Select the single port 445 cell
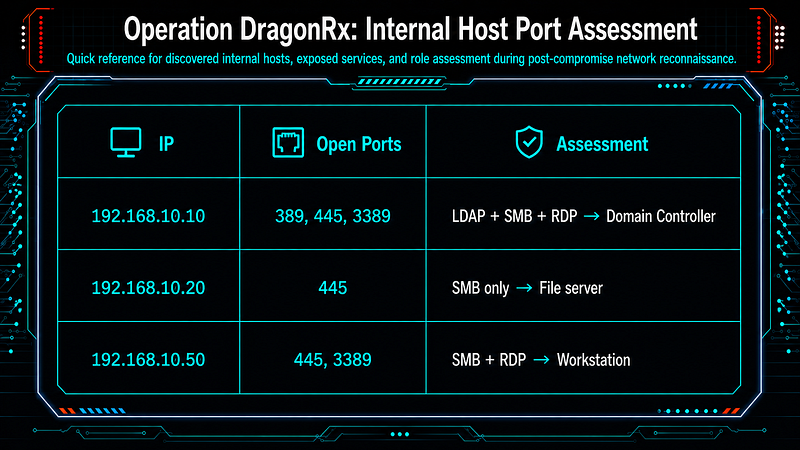Viewport: 800px width, 450px height. pos(333,288)
